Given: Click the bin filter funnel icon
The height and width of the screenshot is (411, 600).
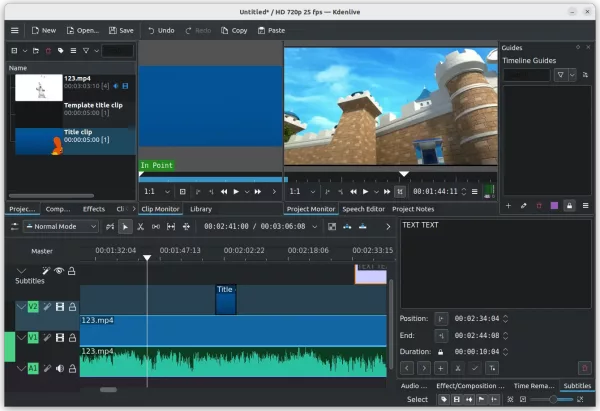Looking at the screenshot, I should [86, 51].
